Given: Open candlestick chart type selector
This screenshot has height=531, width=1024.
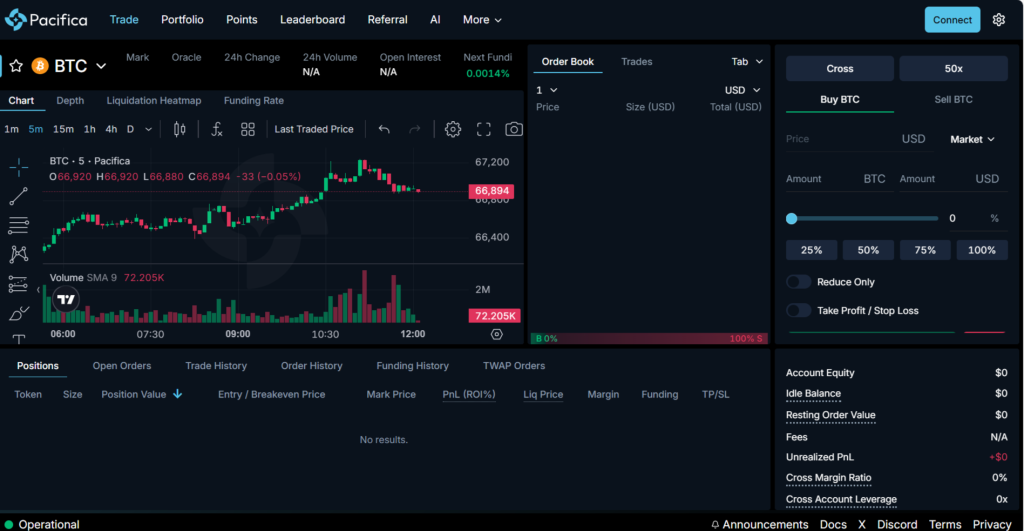Looking at the screenshot, I should [x=180, y=129].
